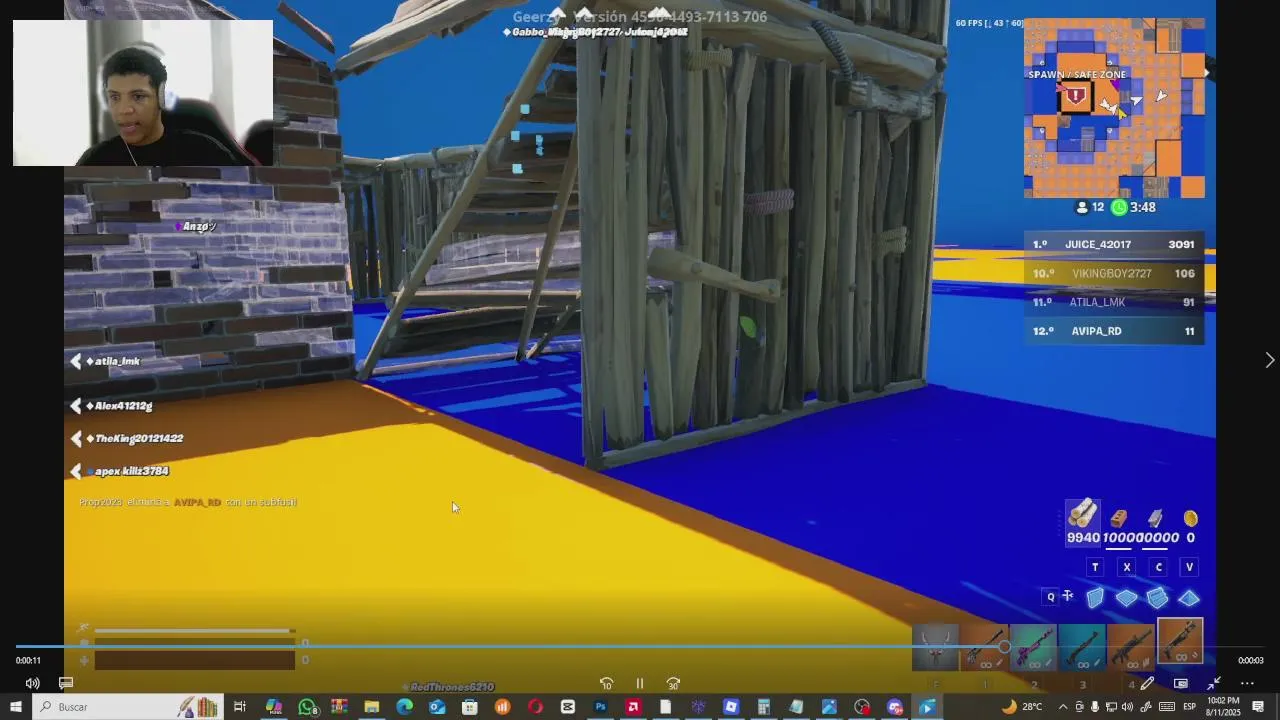The image size is (1280, 720).
Task: Select the wall build piece icon
Action: coord(1095,598)
